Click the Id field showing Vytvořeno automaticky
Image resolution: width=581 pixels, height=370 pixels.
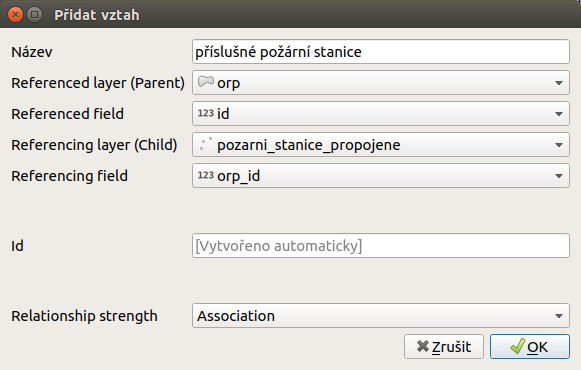coord(381,246)
